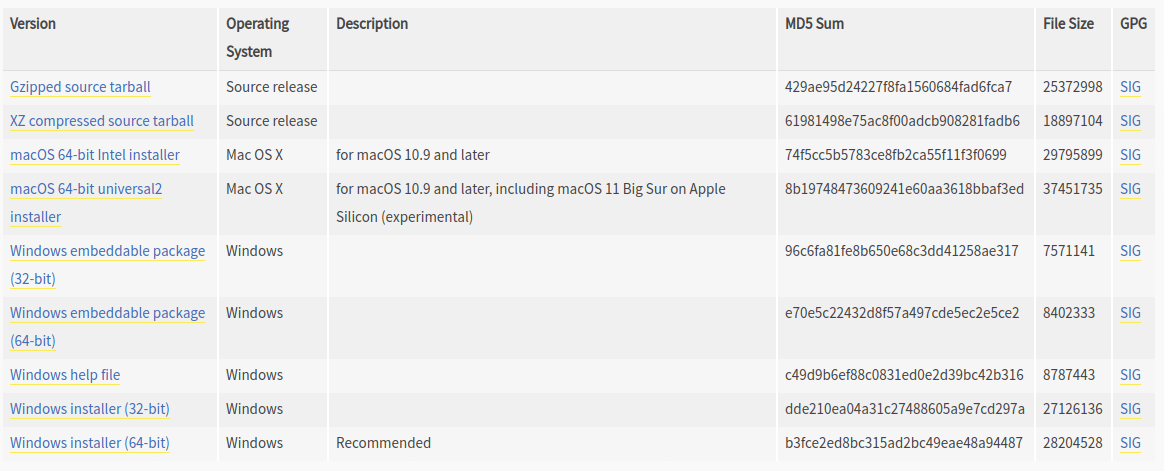Download the recommended Windows installer (64-bit)
Image resolution: width=1164 pixels, height=471 pixels.
point(90,444)
